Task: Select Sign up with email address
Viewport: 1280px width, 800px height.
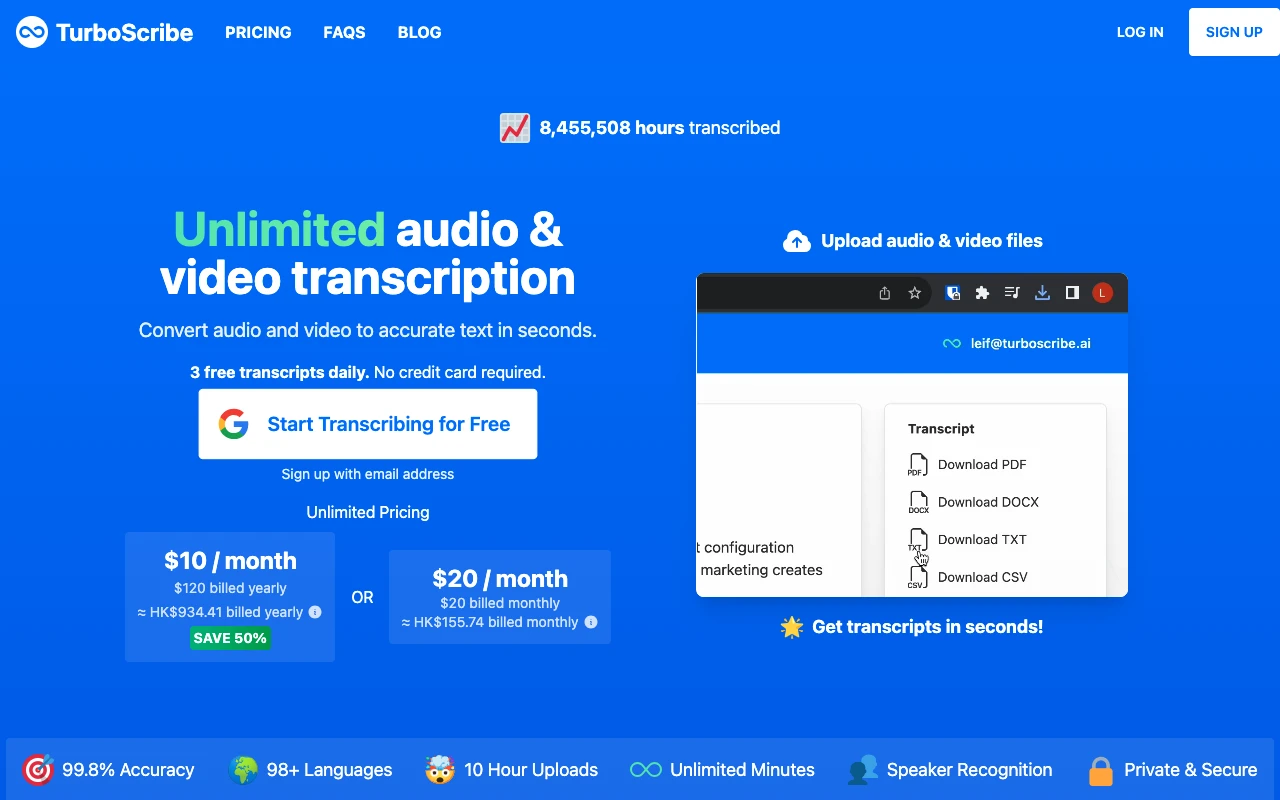Action: click(367, 473)
